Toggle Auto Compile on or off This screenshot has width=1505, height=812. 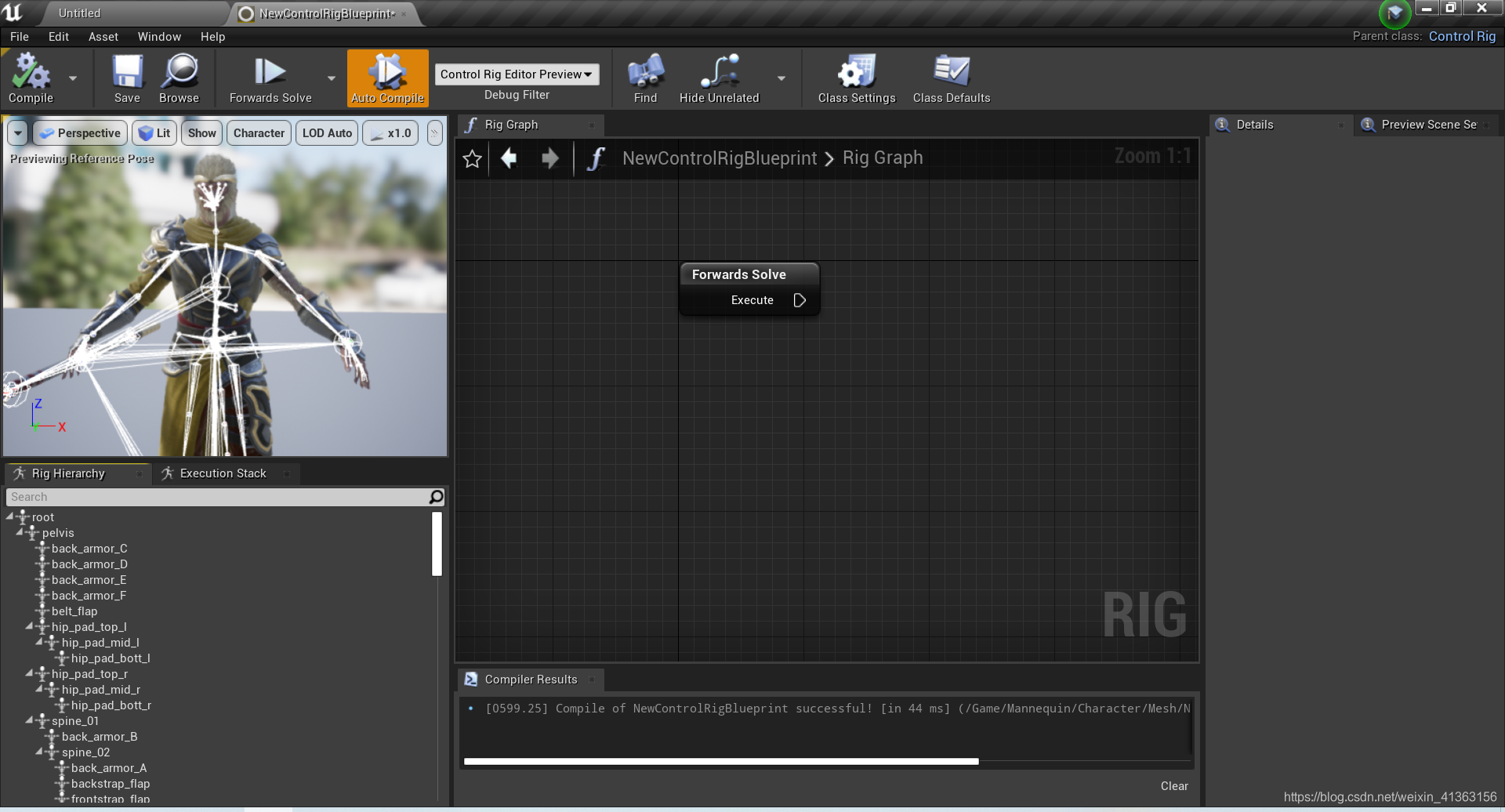387,78
